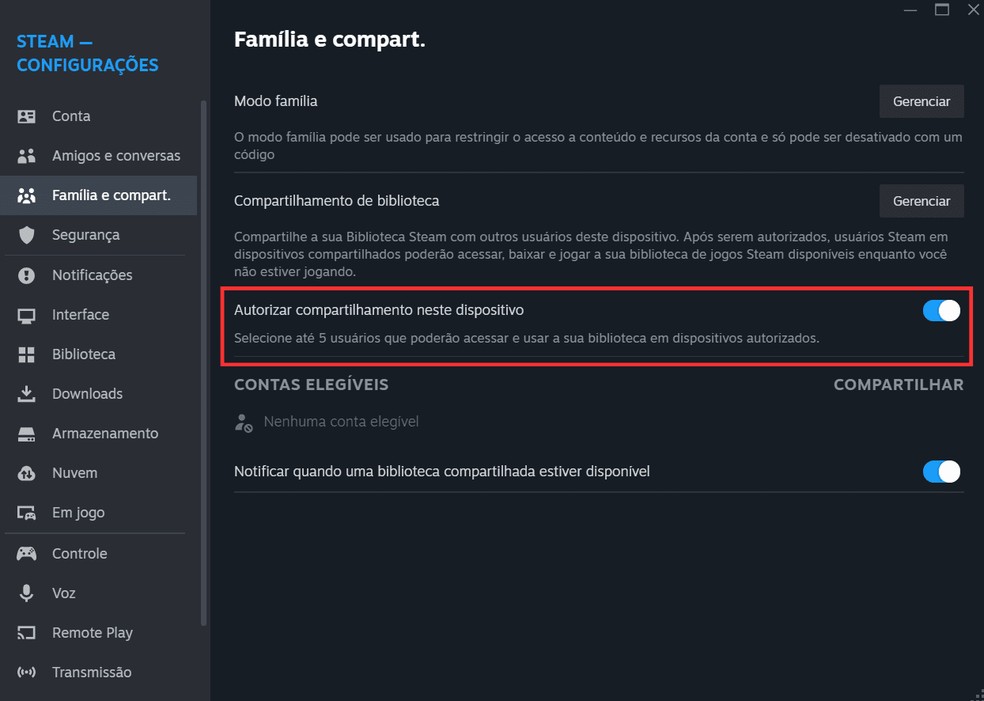Image resolution: width=984 pixels, height=701 pixels.
Task: Click the sidebar vertical scrollbar
Action: [204, 360]
